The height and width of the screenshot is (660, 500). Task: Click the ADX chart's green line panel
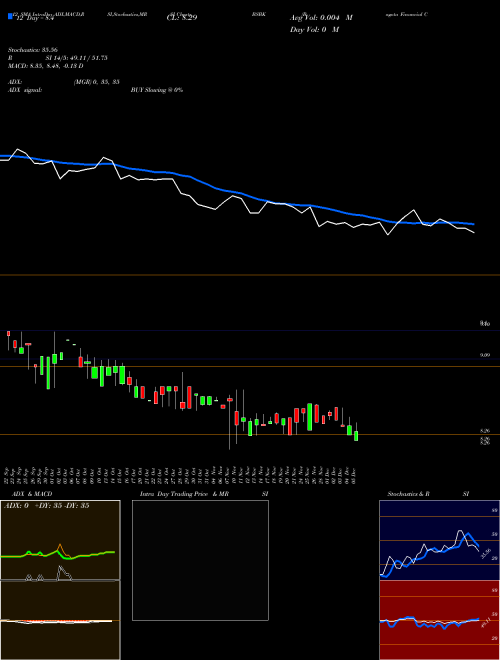60,540
